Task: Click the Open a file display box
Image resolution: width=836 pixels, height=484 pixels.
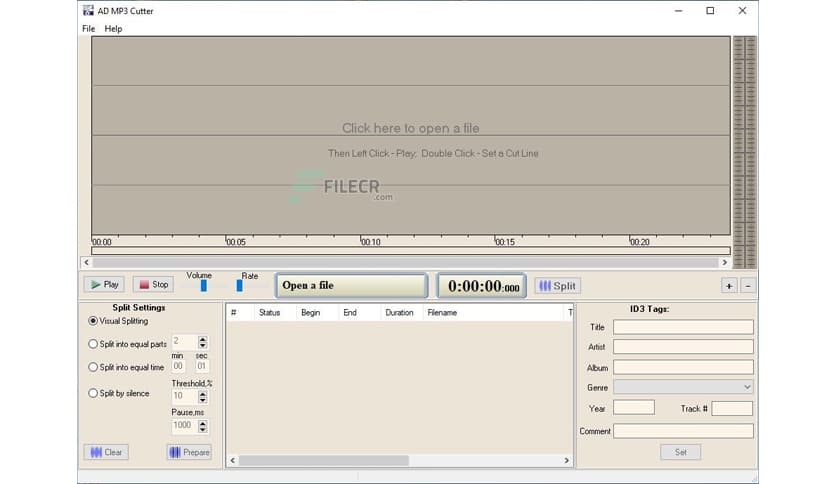Action: tap(352, 286)
